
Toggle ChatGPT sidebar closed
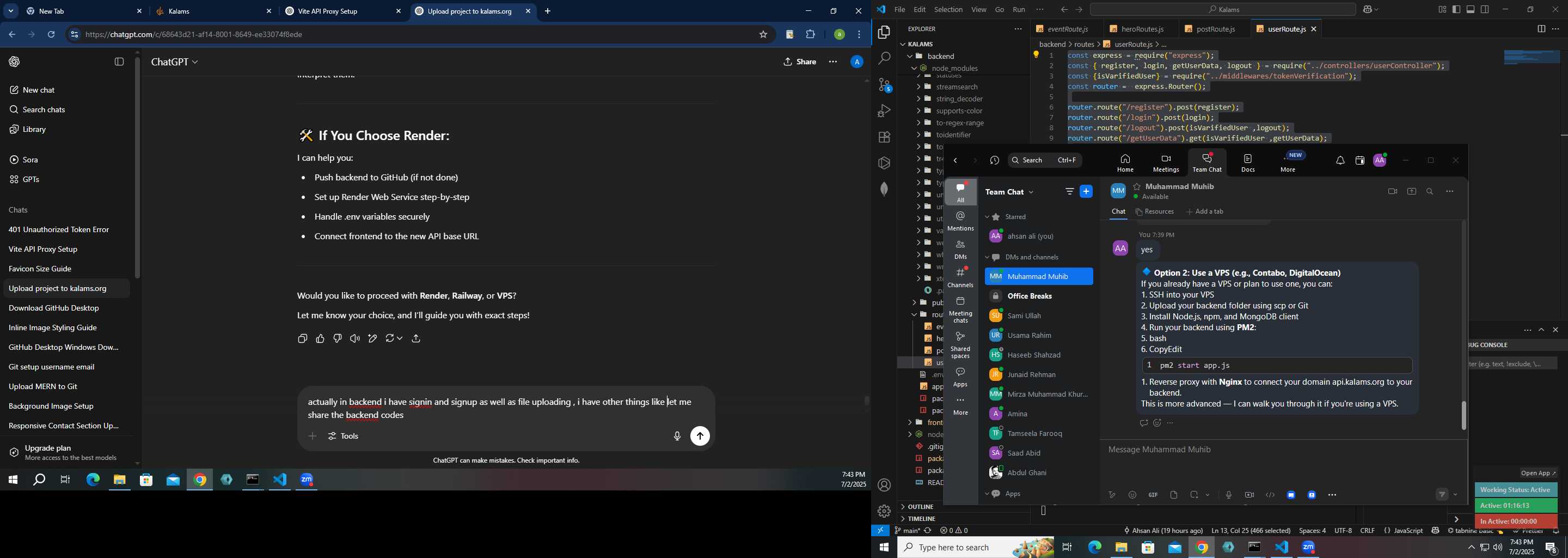119,62
